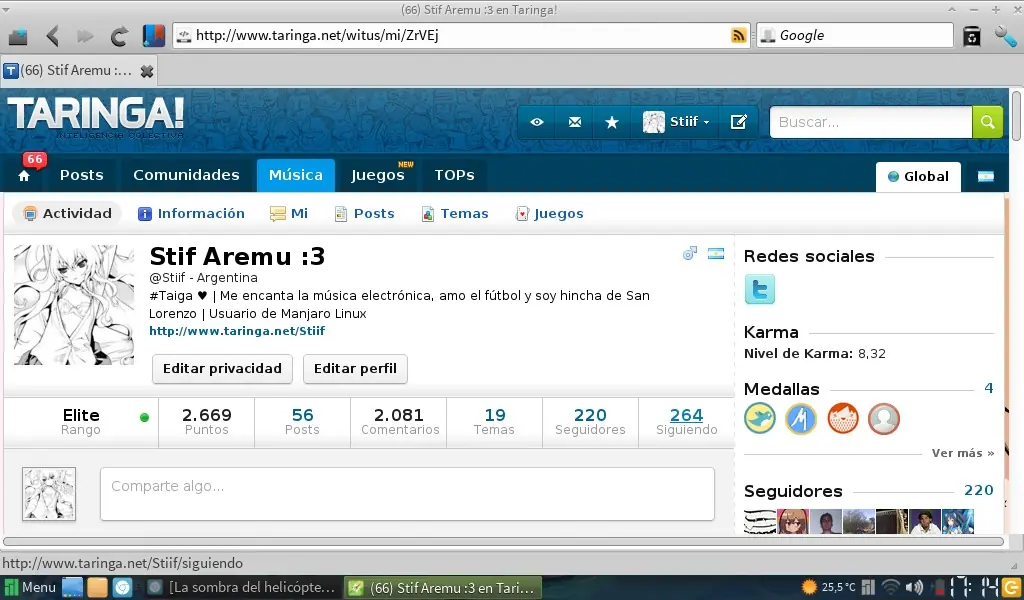Click the Google search box in toolbar
The image size is (1024, 600).
pos(855,35)
